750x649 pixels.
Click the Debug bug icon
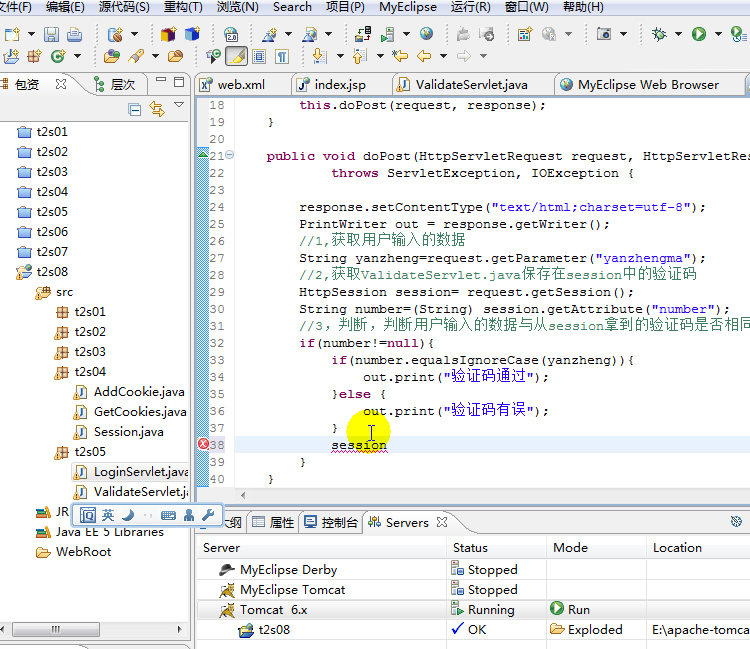[659, 34]
